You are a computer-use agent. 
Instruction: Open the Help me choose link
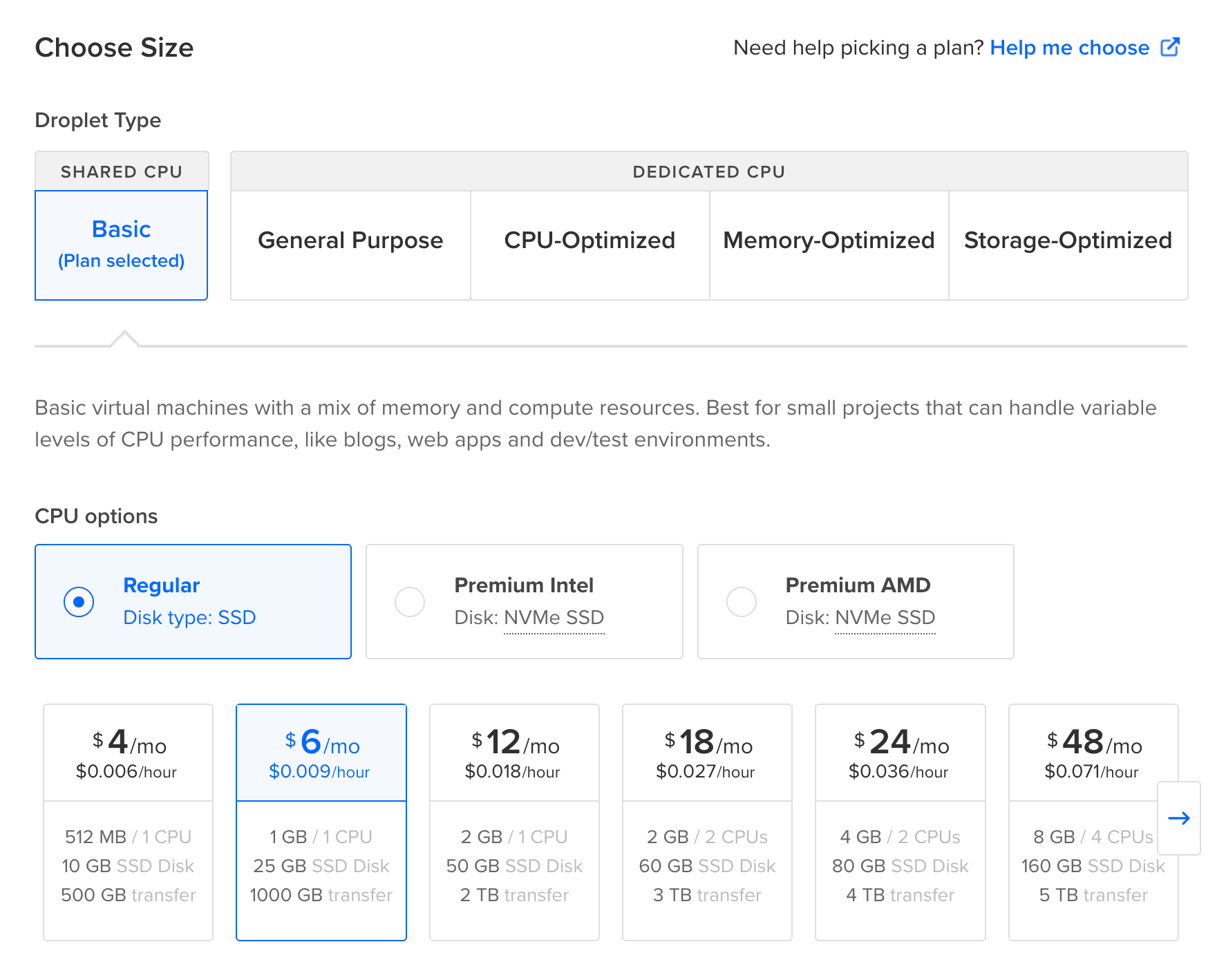pyautogui.click(x=1070, y=48)
